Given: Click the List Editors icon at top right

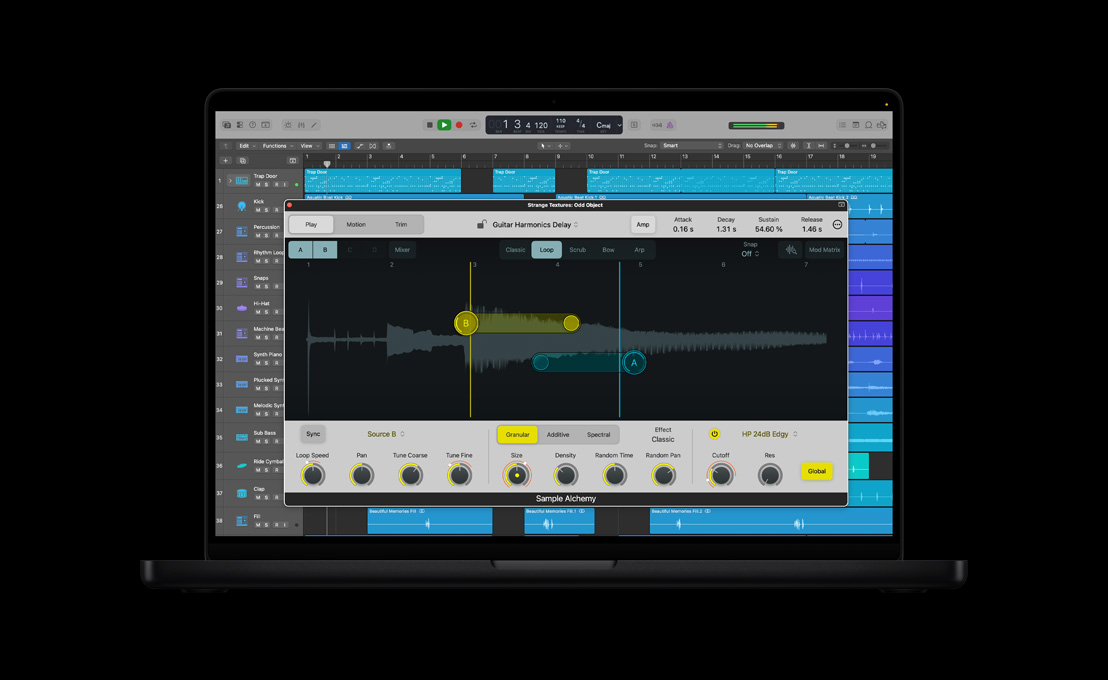Looking at the screenshot, I should pos(843,124).
